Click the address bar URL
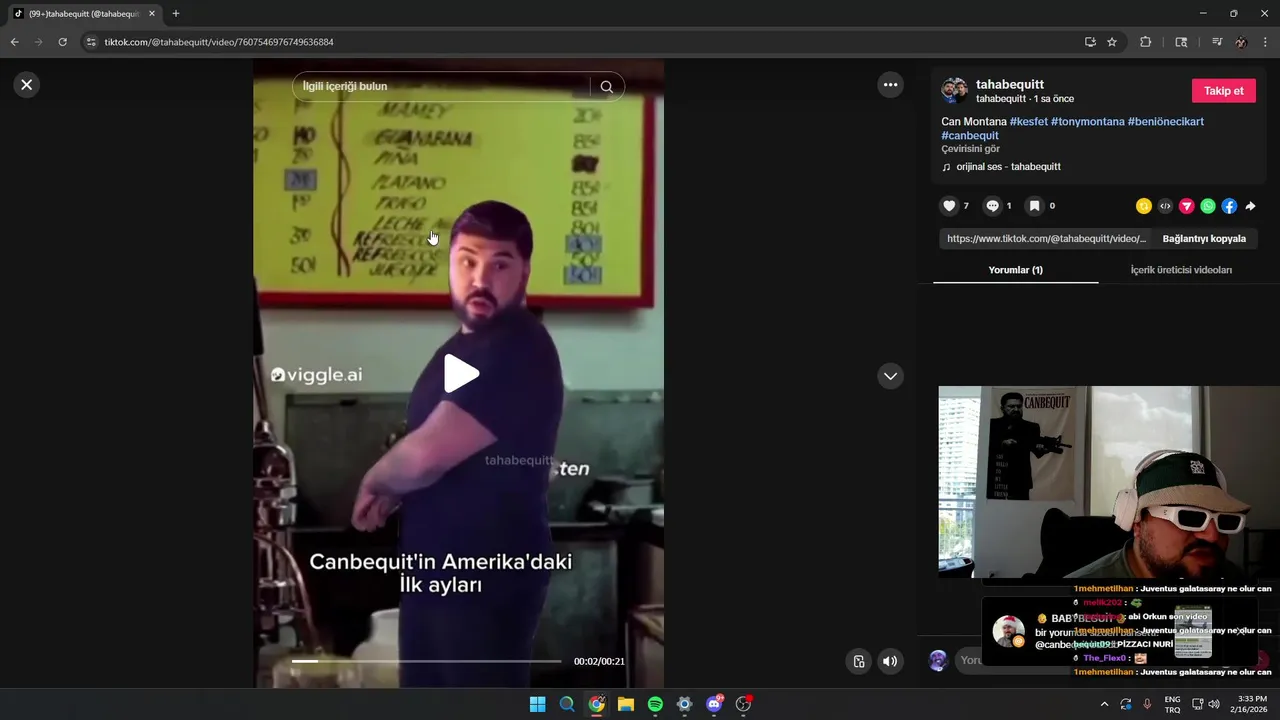The height and width of the screenshot is (720, 1280). point(219,42)
